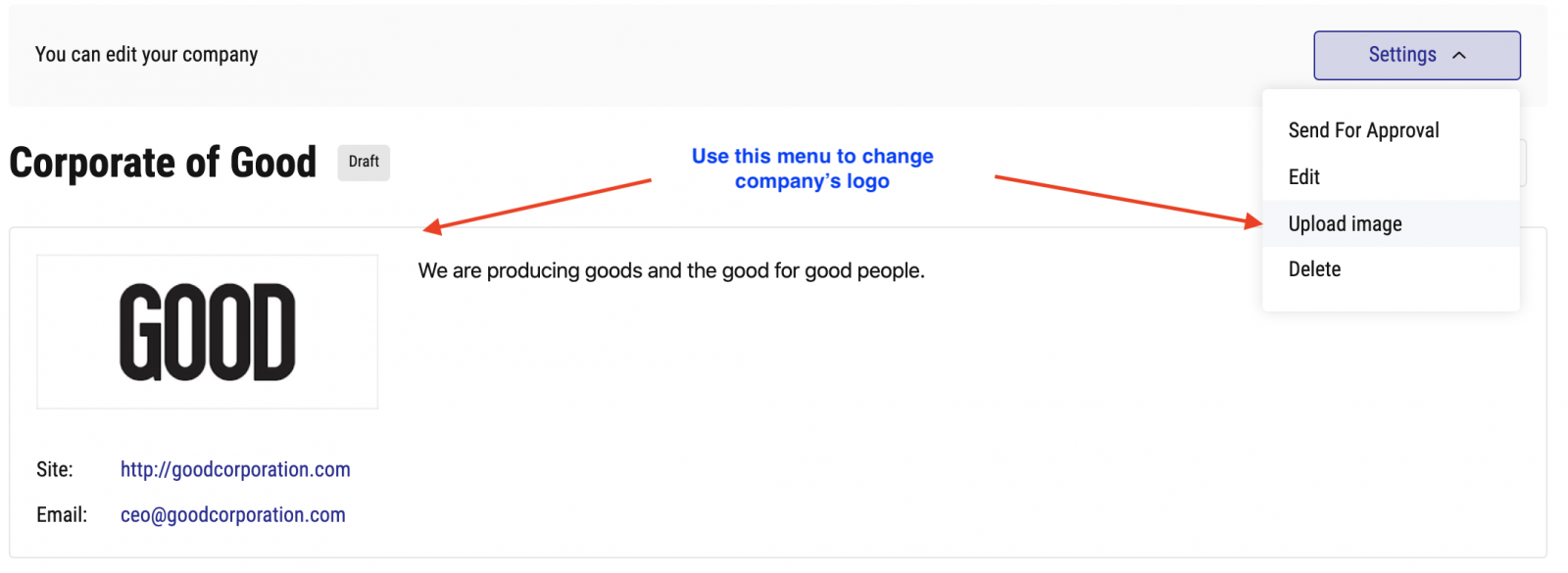Click the partially hidden button behind the menu
The height and width of the screenshot is (573, 1568).
tap(1523, 163)
